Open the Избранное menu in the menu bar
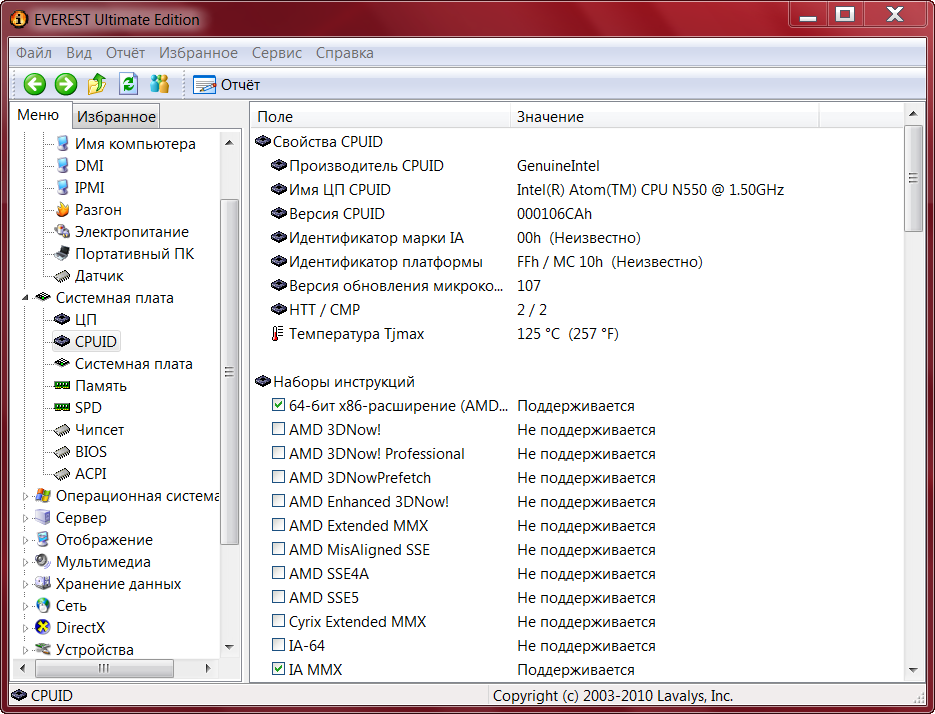 [198, 53]
